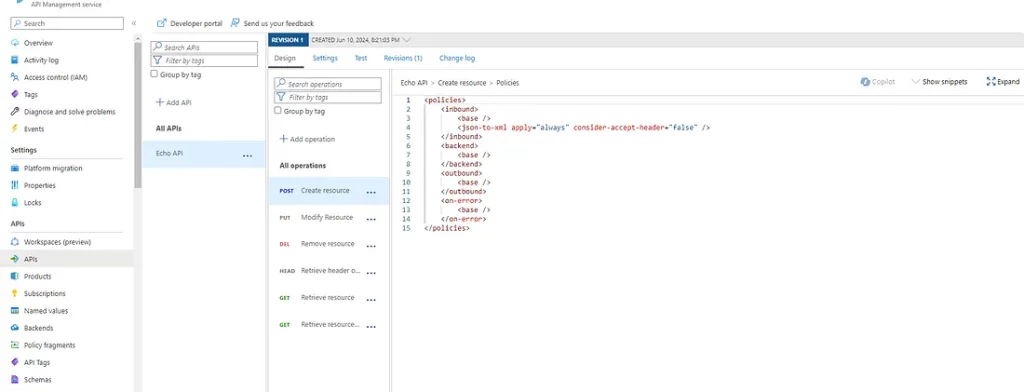Click the Search APIs field
Image resolution: width=1024 pixels, height=392 pixels.
coord(204,48)
